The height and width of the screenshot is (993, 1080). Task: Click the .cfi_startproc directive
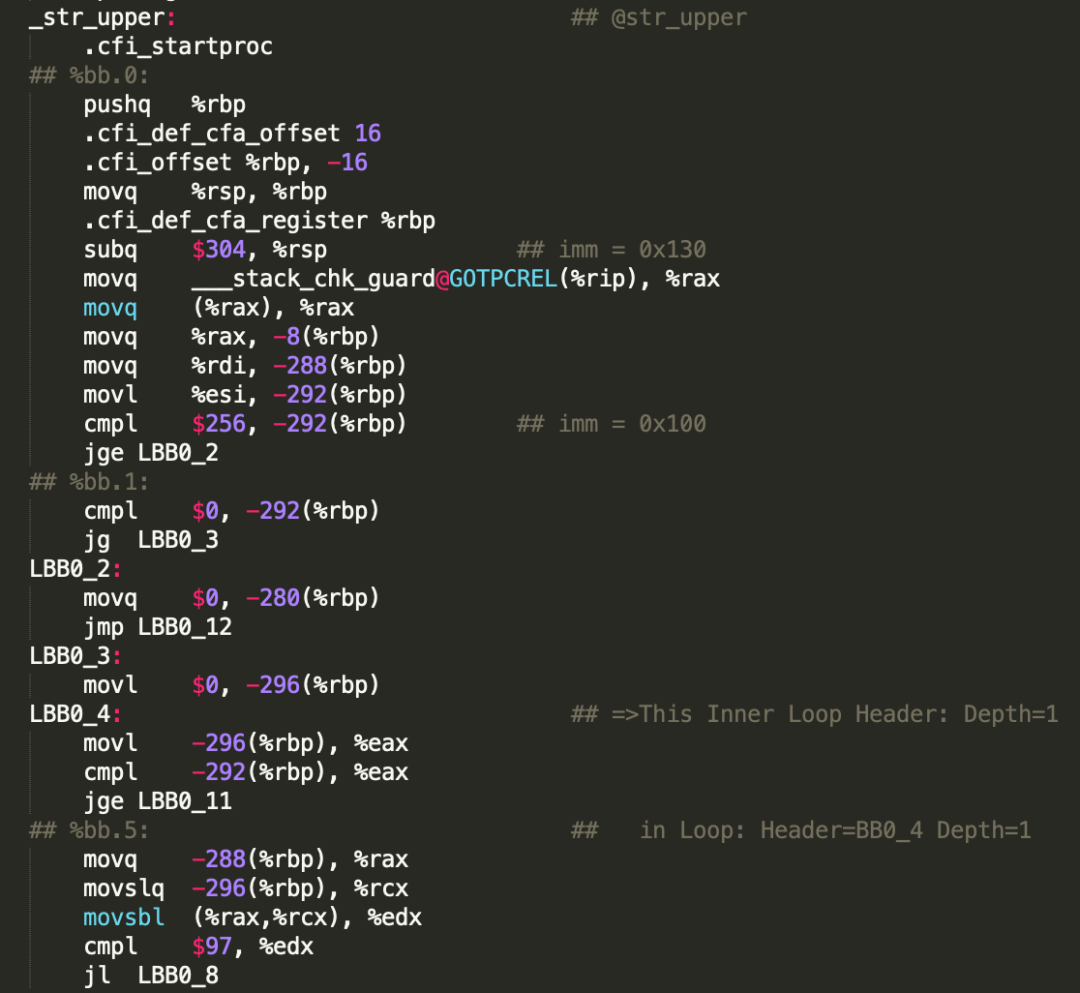tap(178, 47)
